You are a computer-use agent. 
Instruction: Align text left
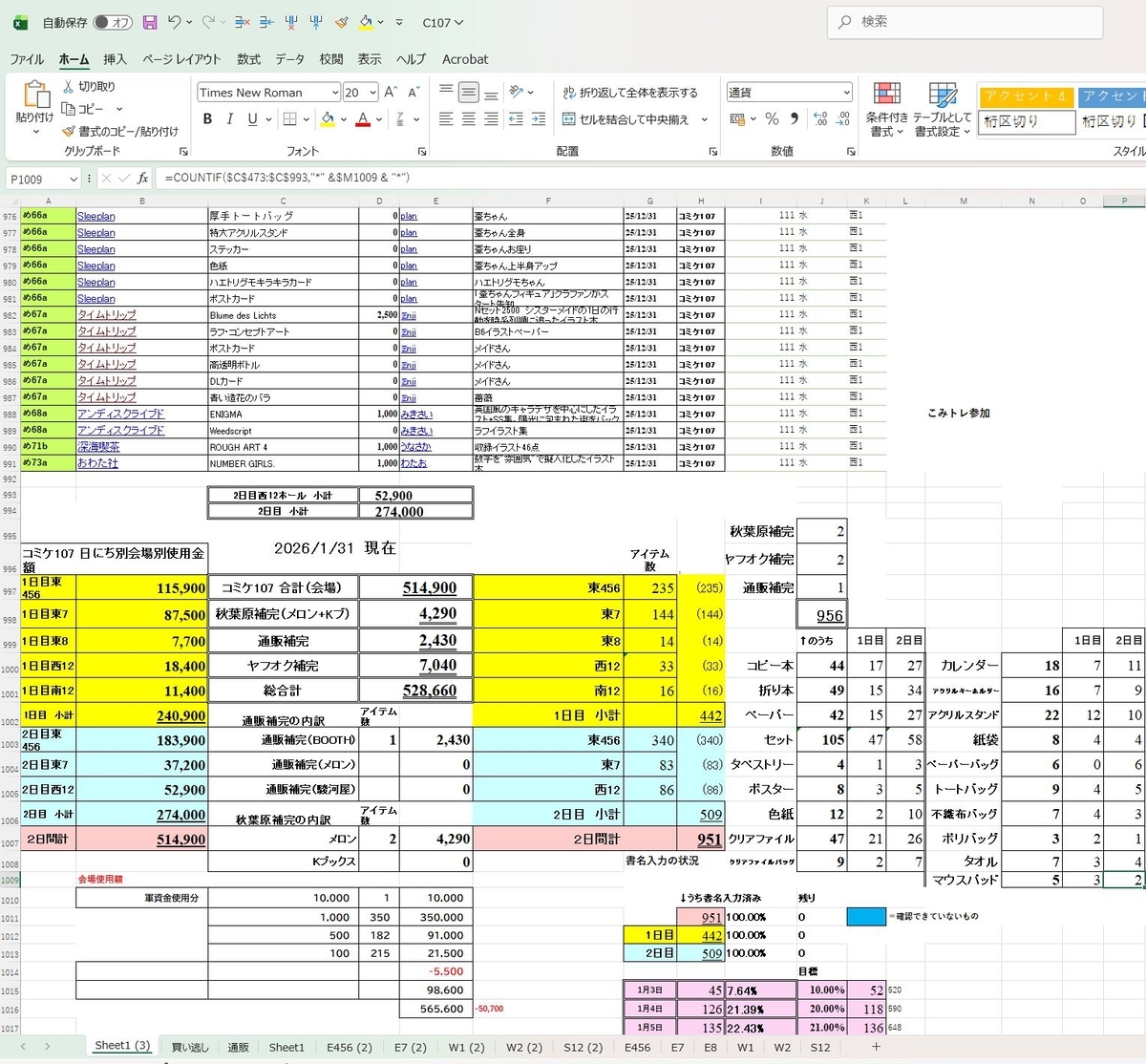pos(446,119)
